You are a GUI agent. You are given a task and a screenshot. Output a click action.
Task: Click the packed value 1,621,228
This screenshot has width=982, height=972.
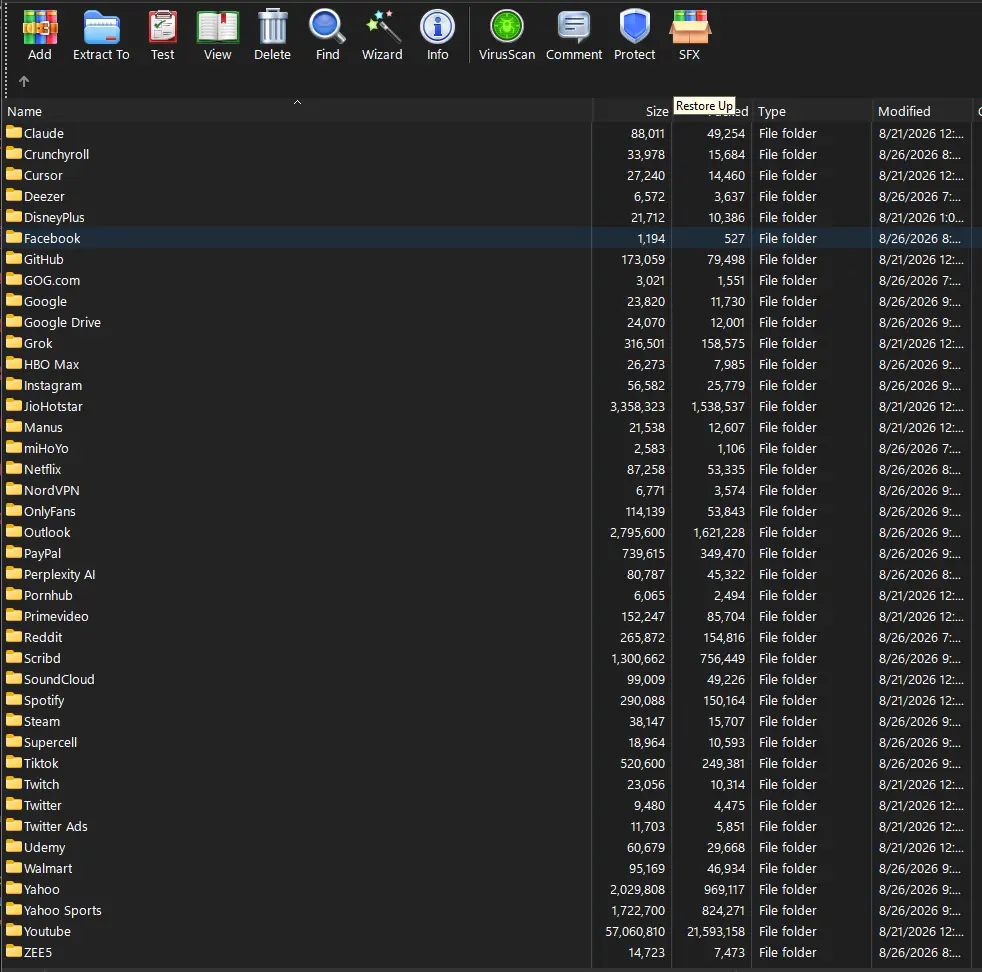pyautogui.click(x=719, y=533)
